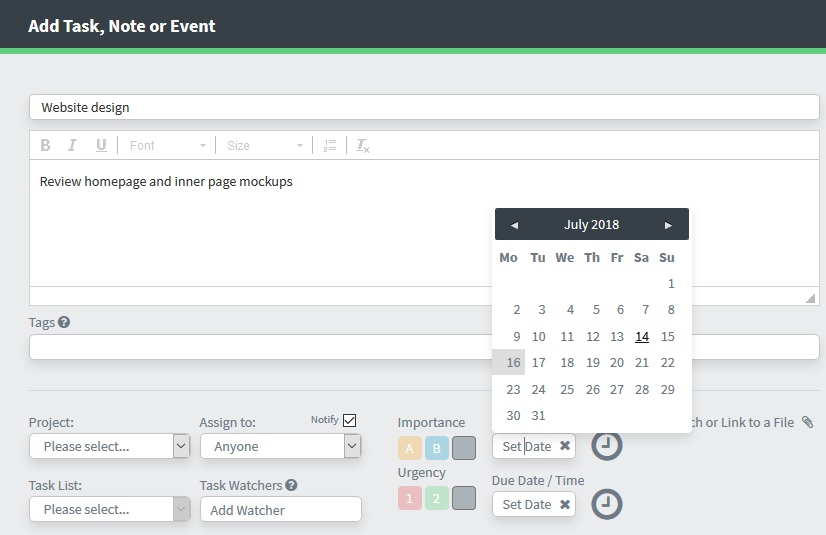This screenshot has width=826, height=535.
Task: Insert numbered list icon
Action: (x=330, y=146)
